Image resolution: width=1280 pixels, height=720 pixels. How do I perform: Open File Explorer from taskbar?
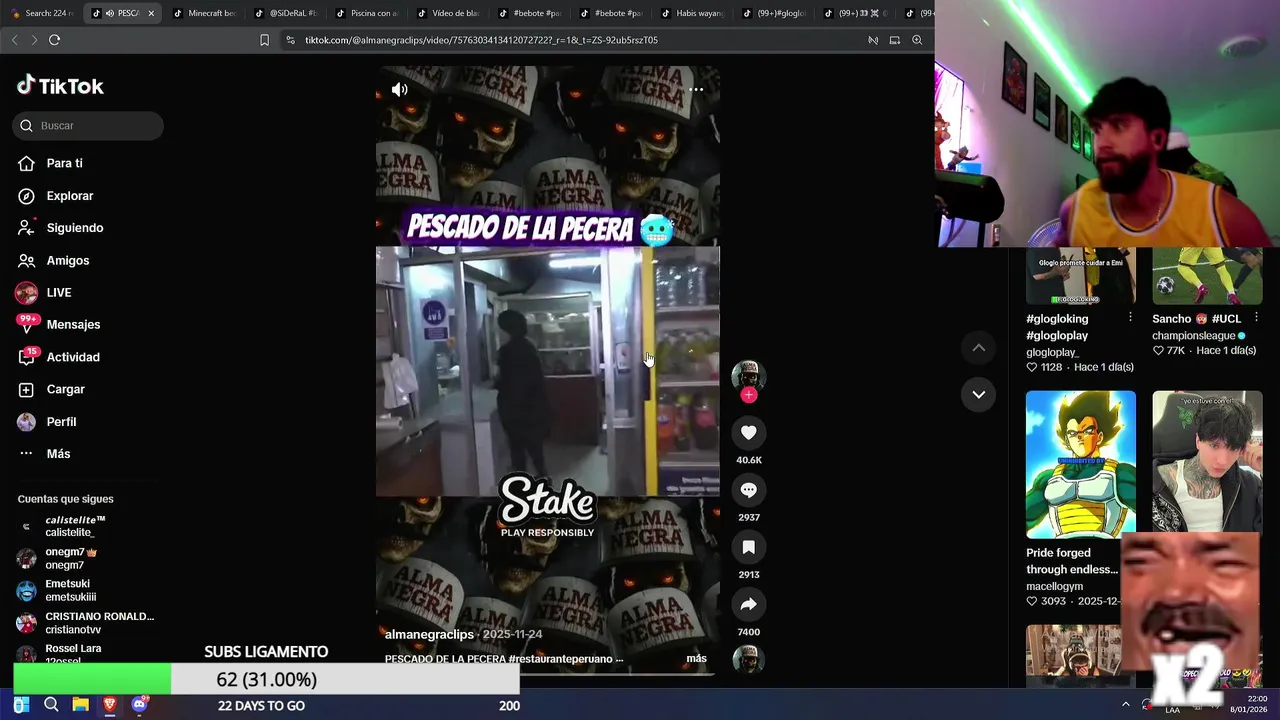coord(80,705)
